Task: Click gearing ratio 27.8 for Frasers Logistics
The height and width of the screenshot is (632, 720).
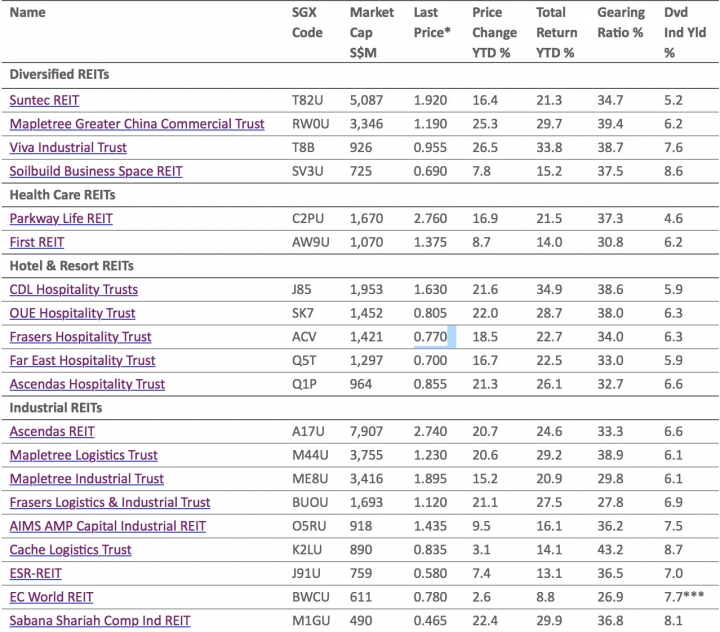Action: pos(610,502)
